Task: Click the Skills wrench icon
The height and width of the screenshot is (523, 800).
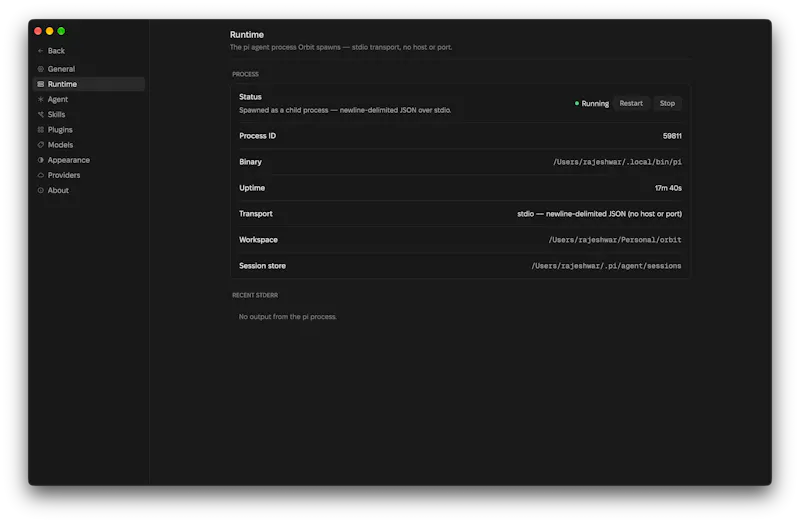Action: click(x=40, y=114)
